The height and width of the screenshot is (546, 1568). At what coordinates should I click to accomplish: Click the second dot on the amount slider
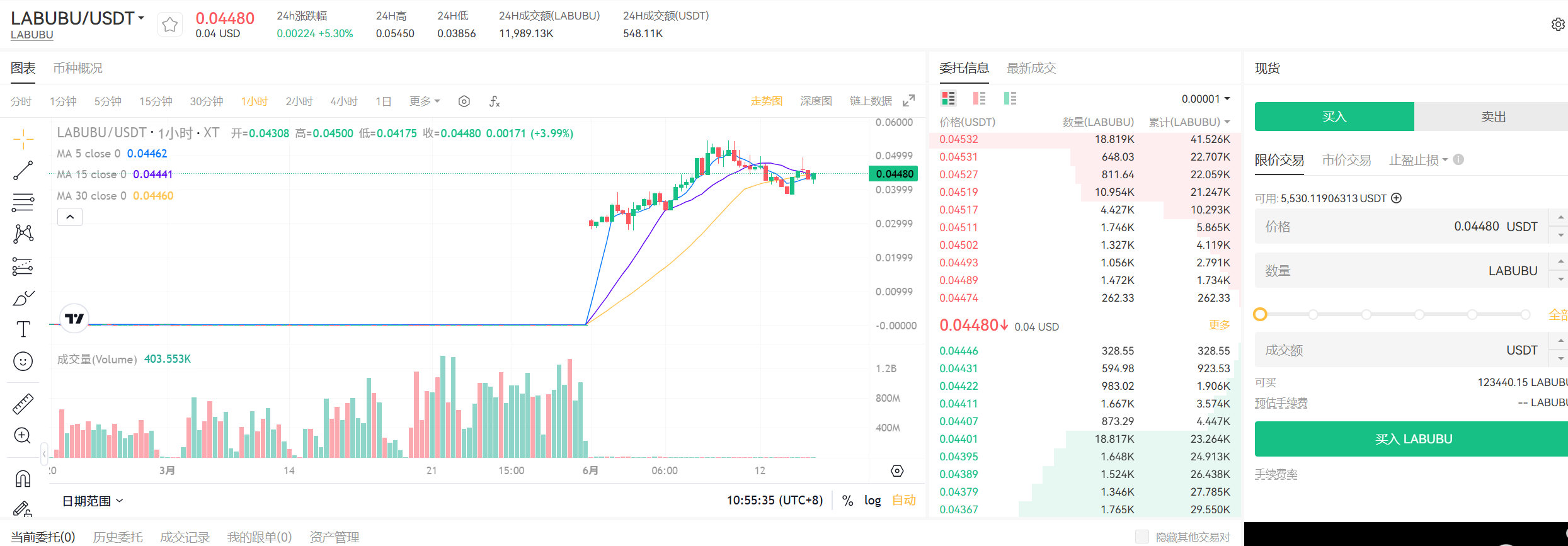(x=1313, y=314)
